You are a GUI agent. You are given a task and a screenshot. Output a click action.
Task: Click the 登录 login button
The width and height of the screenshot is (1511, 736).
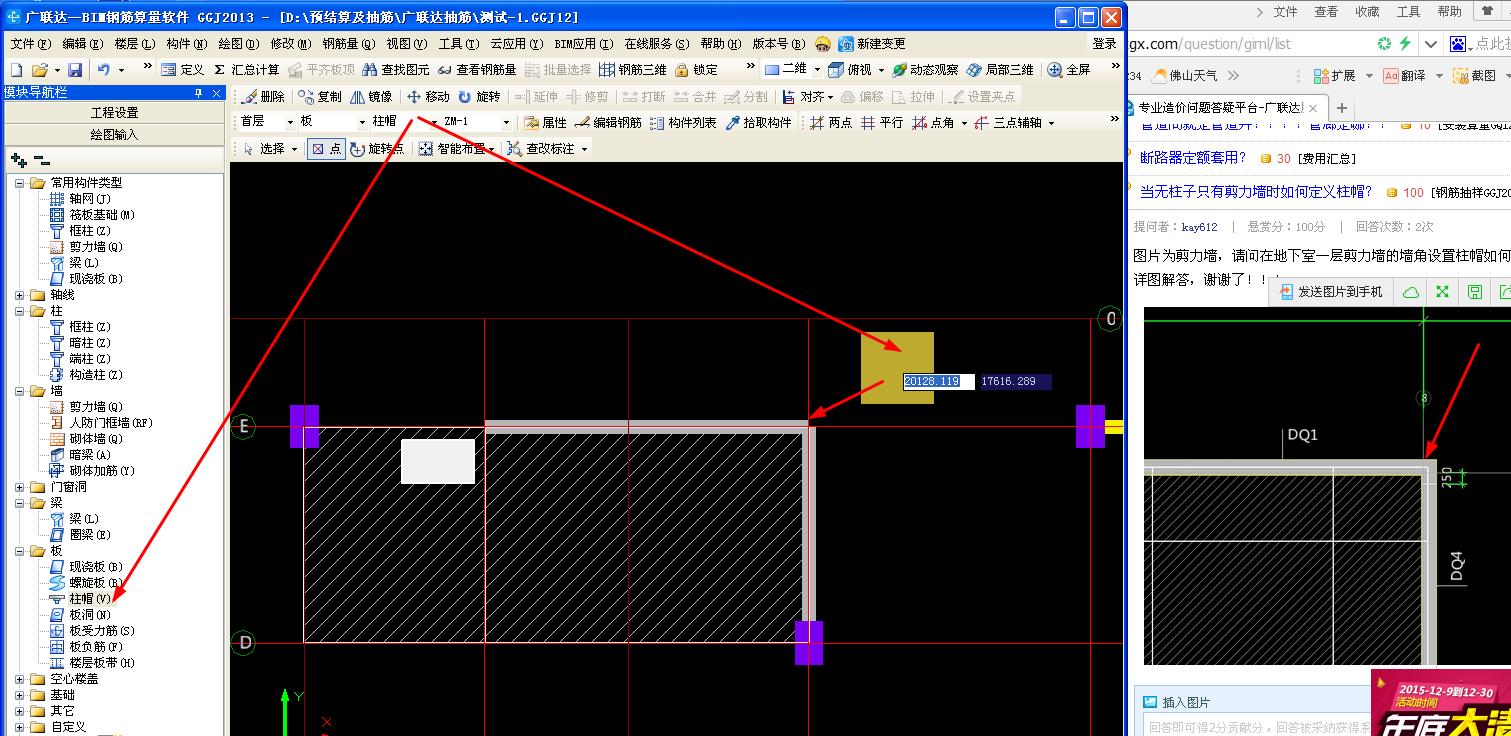coord(1104,44)
